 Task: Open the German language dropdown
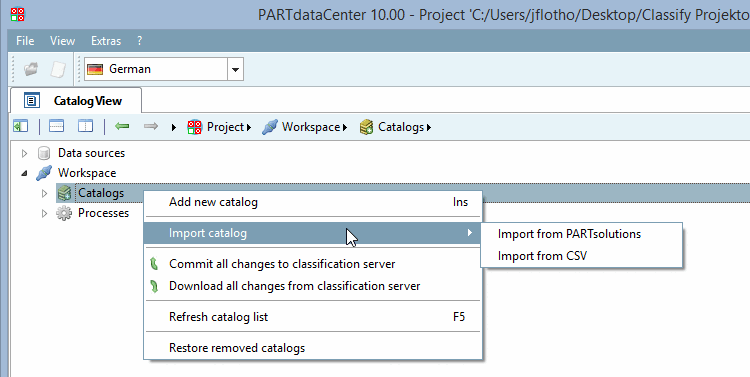tap(235, 69)
